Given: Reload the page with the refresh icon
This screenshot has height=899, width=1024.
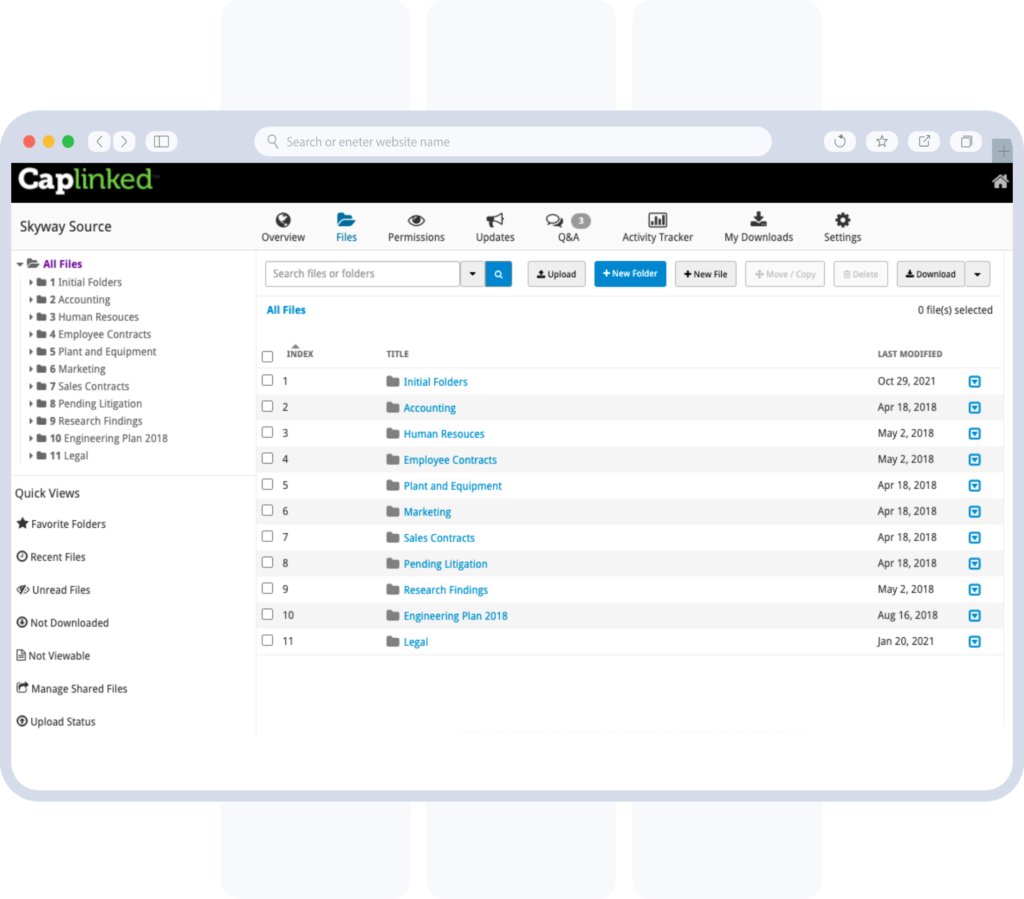Looking at the screenshot, I should (x=840, y=141).
